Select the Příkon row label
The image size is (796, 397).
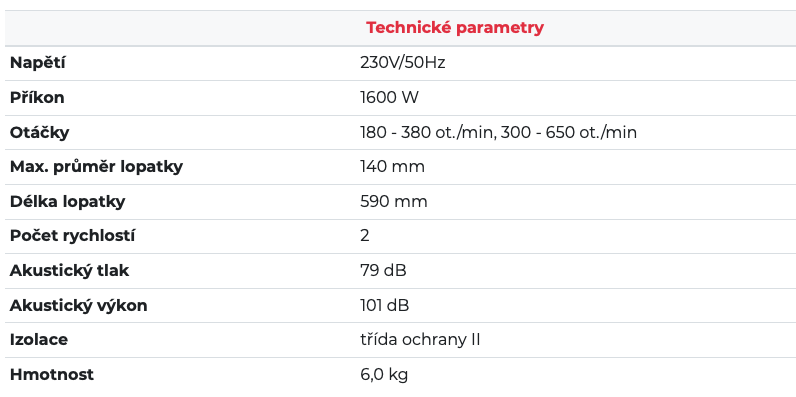coord(37,97)
